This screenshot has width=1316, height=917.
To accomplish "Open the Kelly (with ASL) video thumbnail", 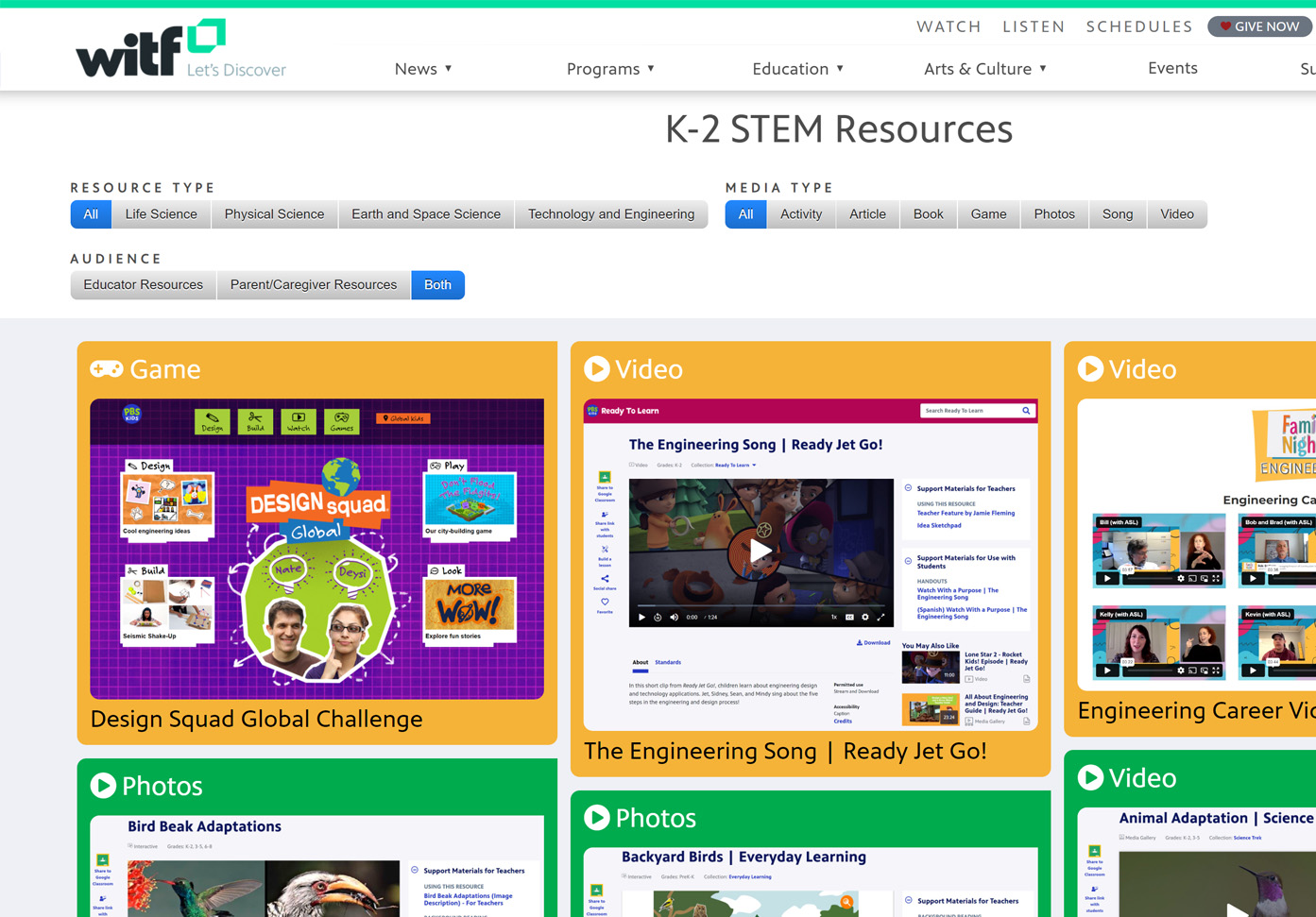I will [x=1159, y=642].
